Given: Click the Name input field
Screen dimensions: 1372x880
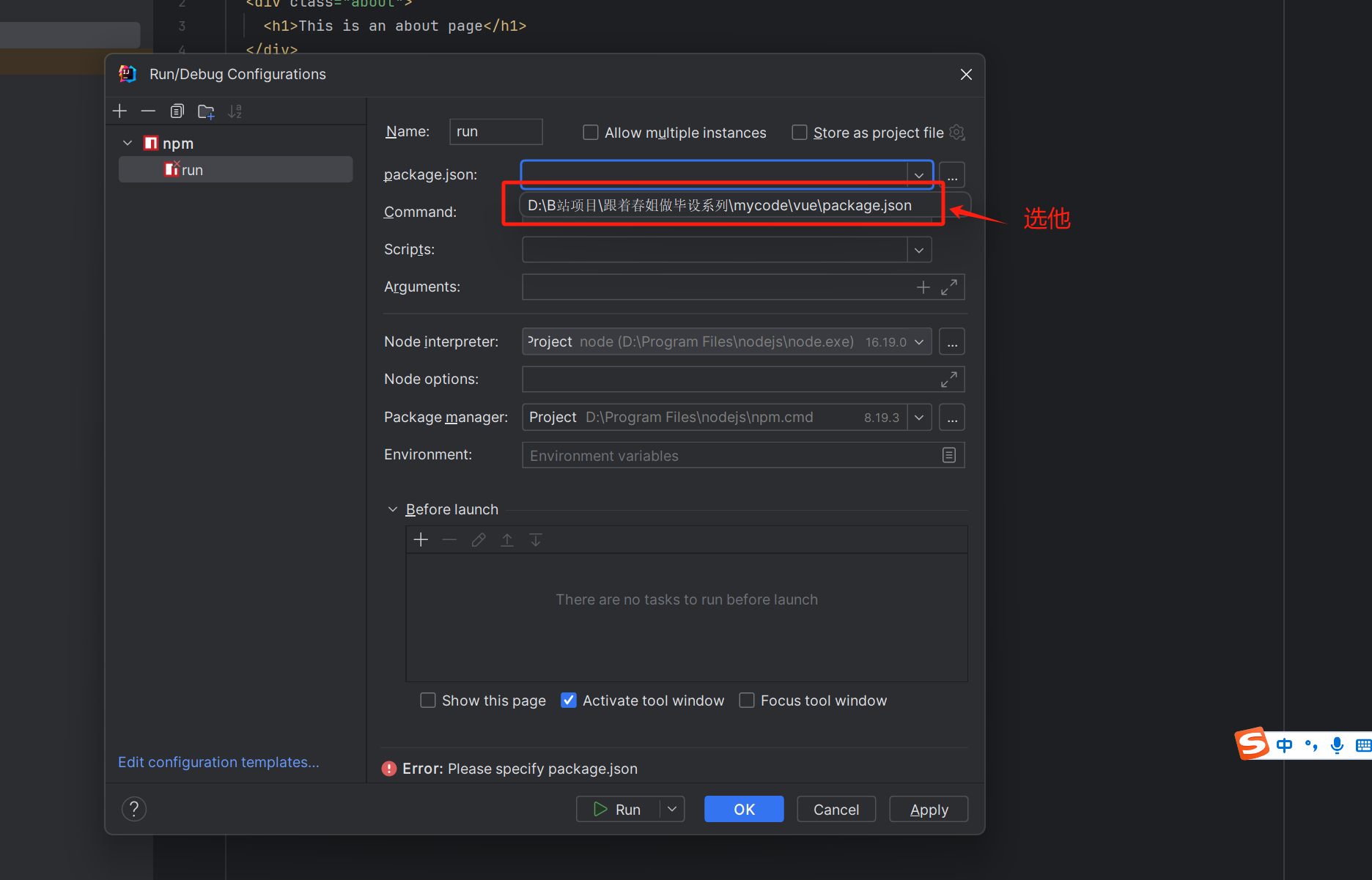Looking at the screenshot, I should [496, 132].
